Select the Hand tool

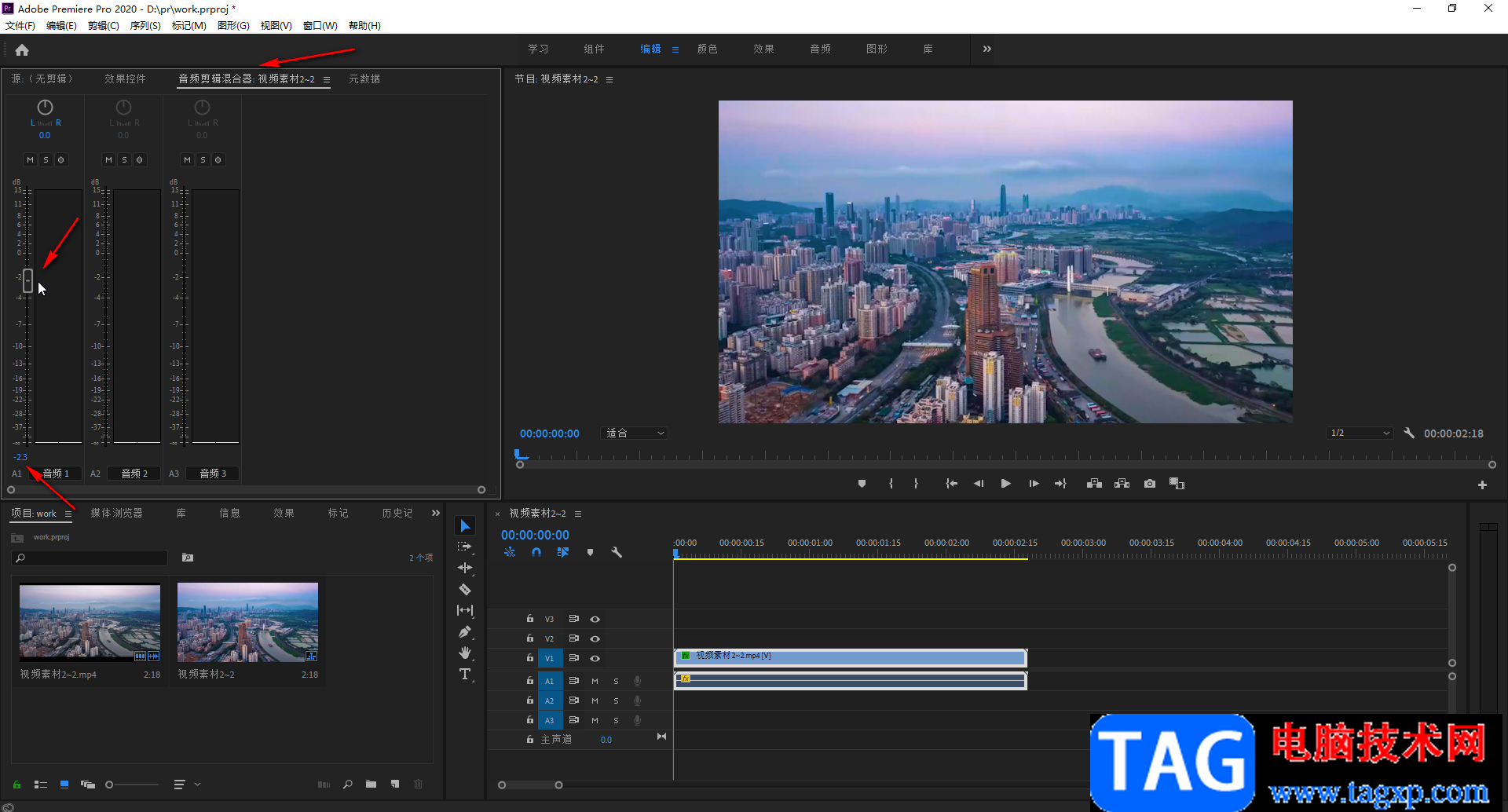pyautogui.click(x=465, y=653)
